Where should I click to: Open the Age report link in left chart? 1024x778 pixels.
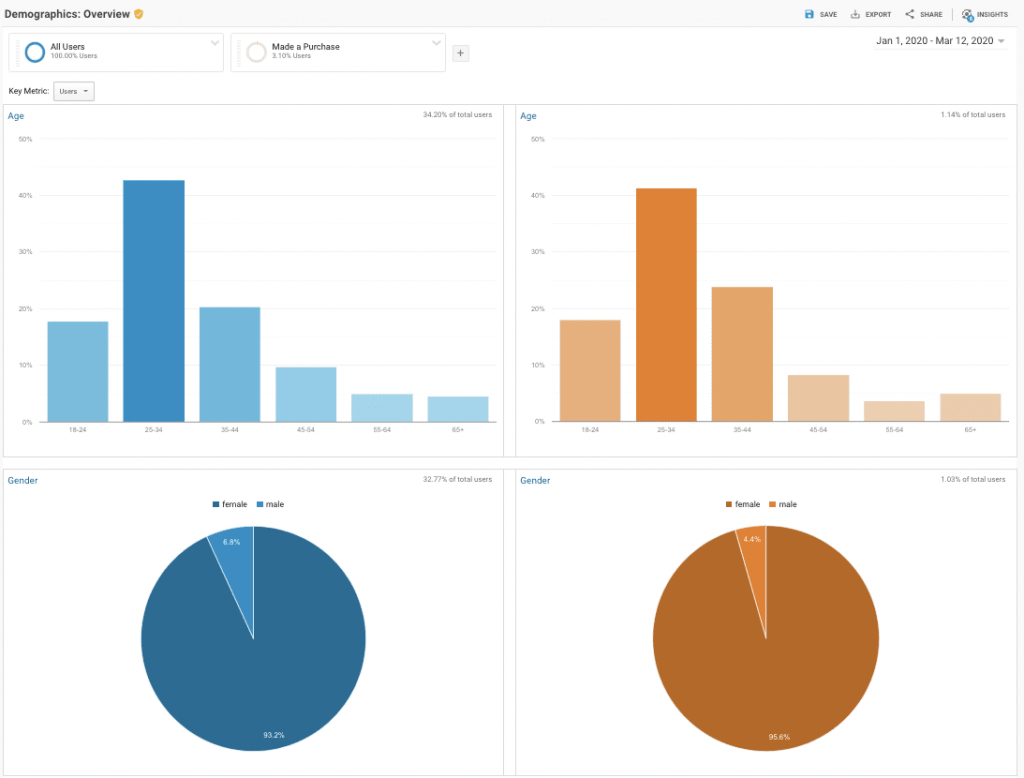[x=16, y=116]
